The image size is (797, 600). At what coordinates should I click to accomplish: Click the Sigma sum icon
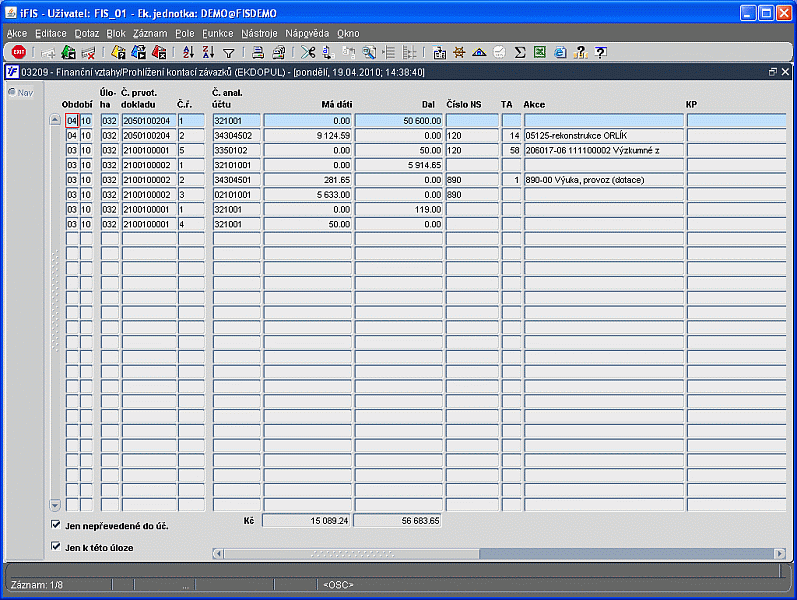pyautogui.click(x=520, y=52)
